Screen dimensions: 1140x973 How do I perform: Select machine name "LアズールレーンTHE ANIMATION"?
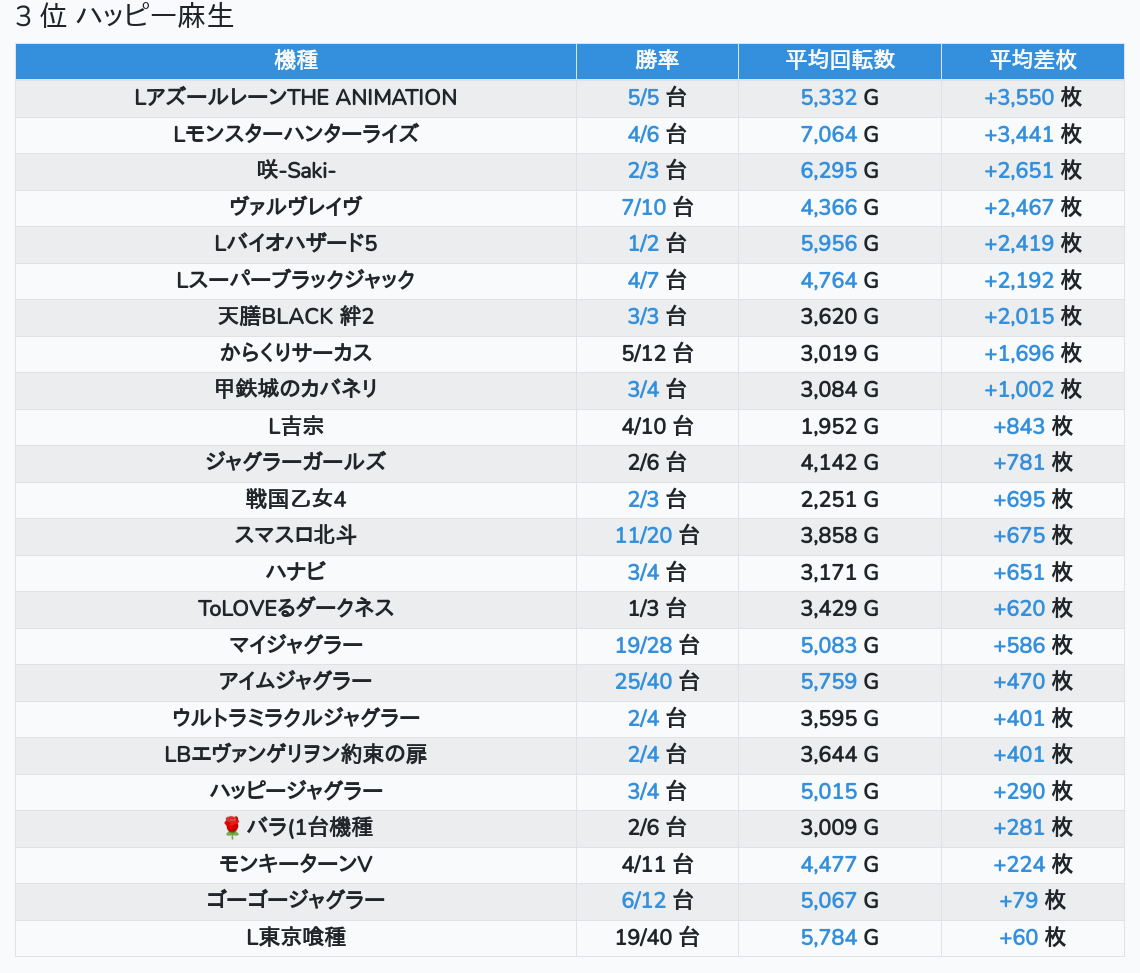coord(296,97)
